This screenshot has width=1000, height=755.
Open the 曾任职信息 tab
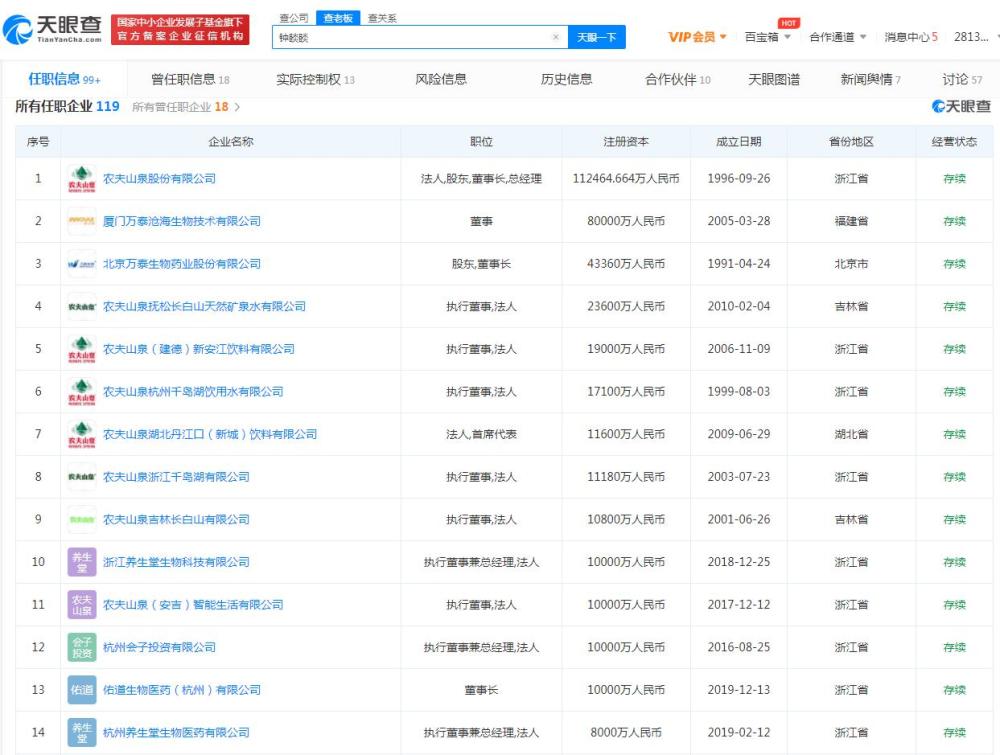190,79
